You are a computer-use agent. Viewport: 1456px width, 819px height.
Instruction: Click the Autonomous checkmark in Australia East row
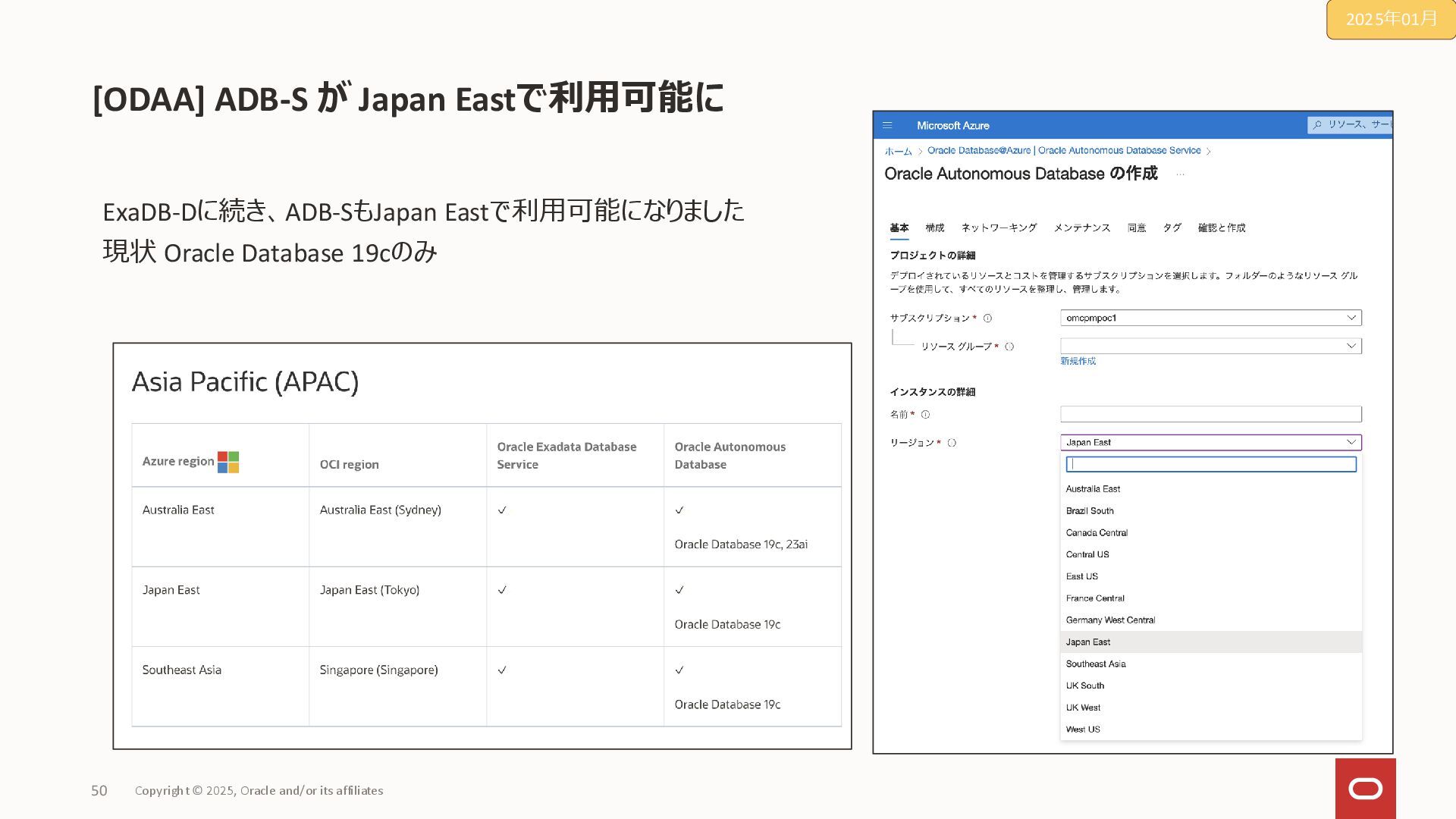pyautogui.click(x=679, y=510)
